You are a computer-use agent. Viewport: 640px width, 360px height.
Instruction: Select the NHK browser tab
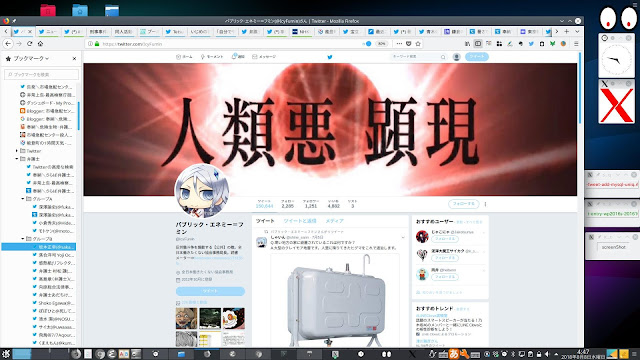301,31
